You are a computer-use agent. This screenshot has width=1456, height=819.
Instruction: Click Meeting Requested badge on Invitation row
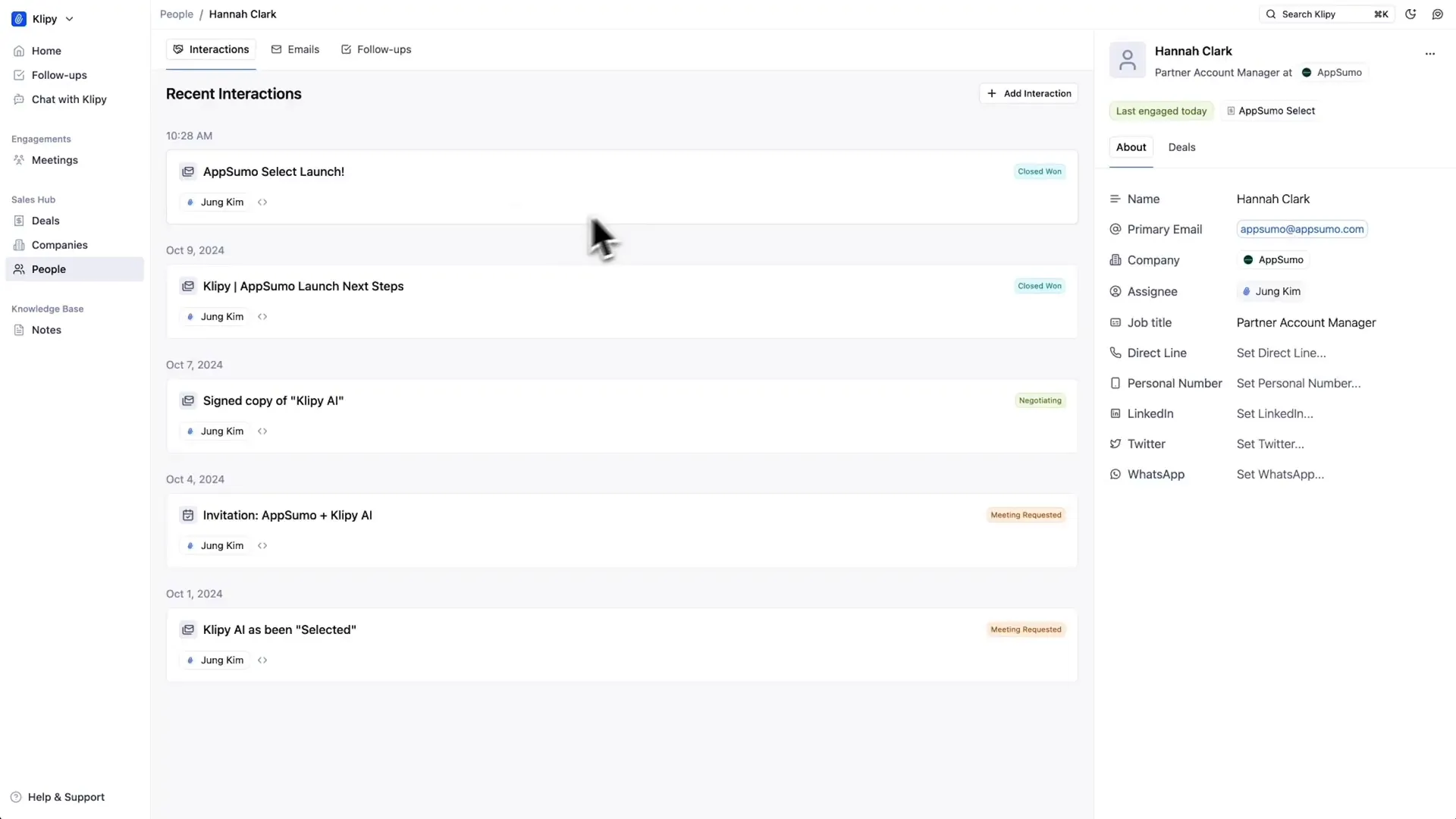point(1025,515)
